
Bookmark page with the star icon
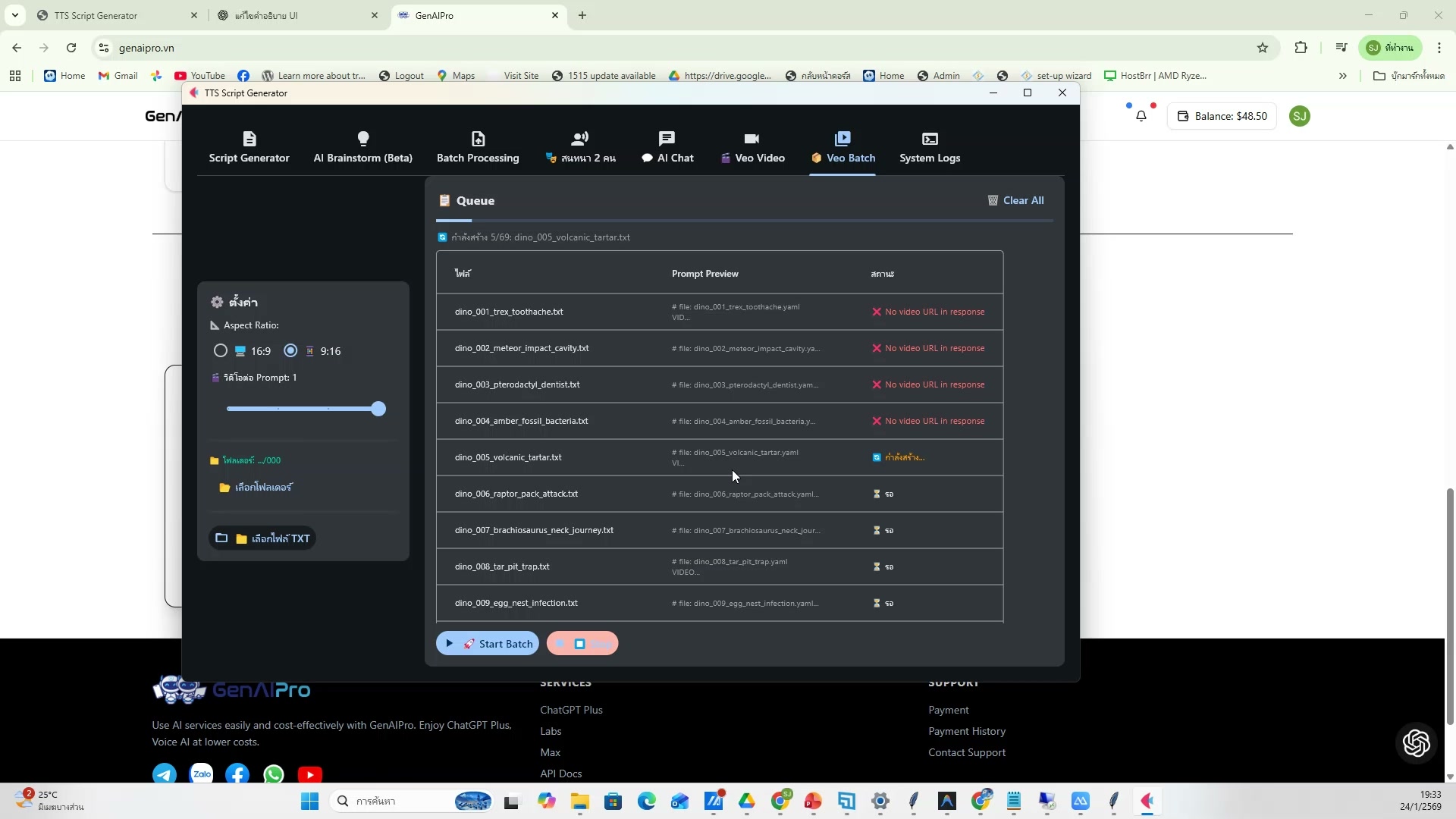[1263, 48]
